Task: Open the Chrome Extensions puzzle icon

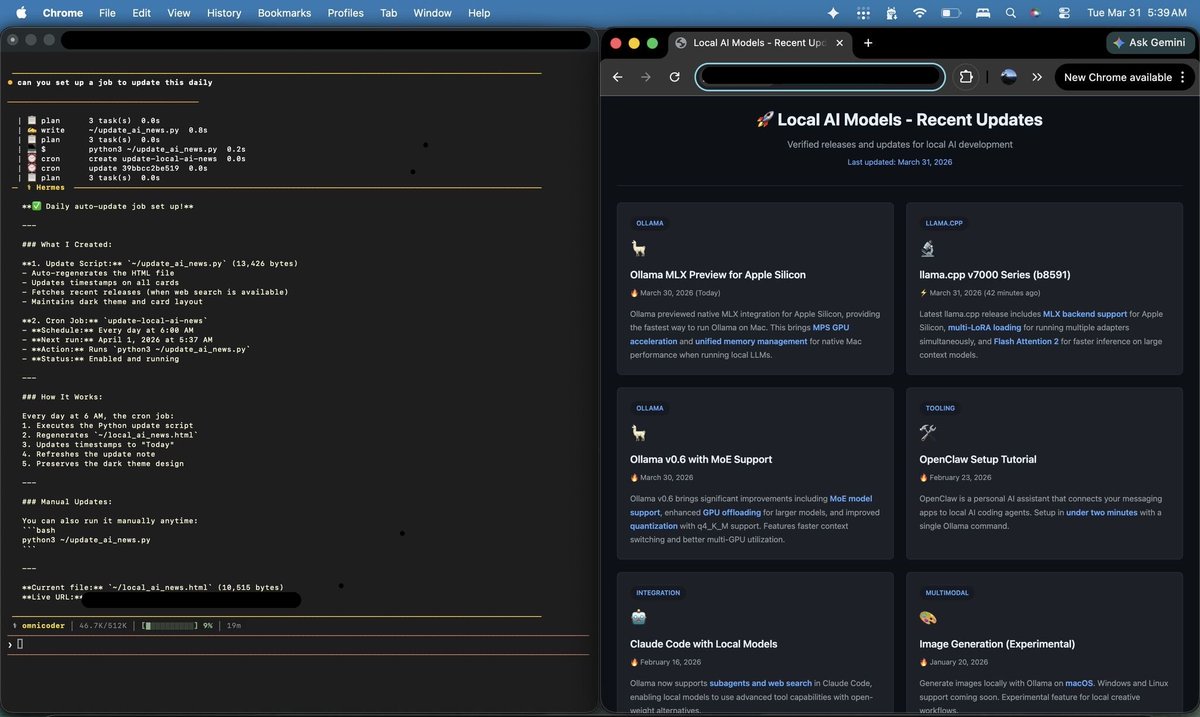Action: [965, 77]
